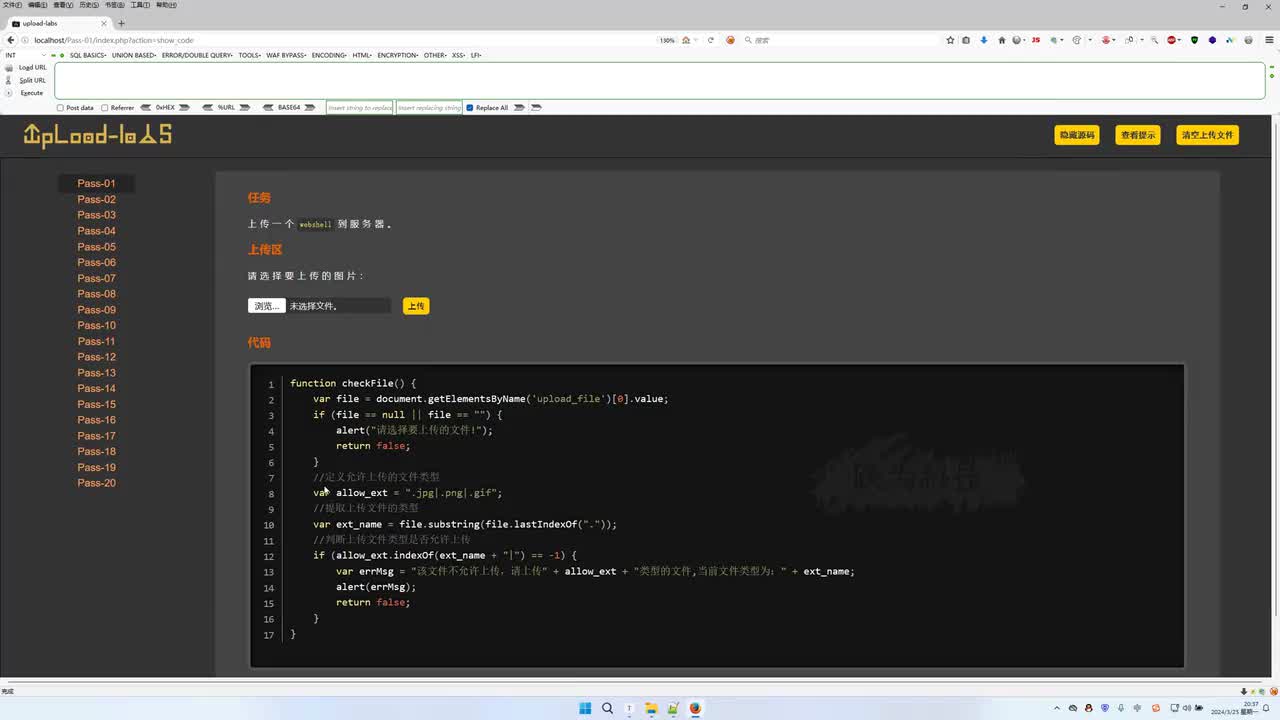This screenshot has height=720, width=1280.
Task: Expand the HTML menu in HackBar
Action: point(362,55)
